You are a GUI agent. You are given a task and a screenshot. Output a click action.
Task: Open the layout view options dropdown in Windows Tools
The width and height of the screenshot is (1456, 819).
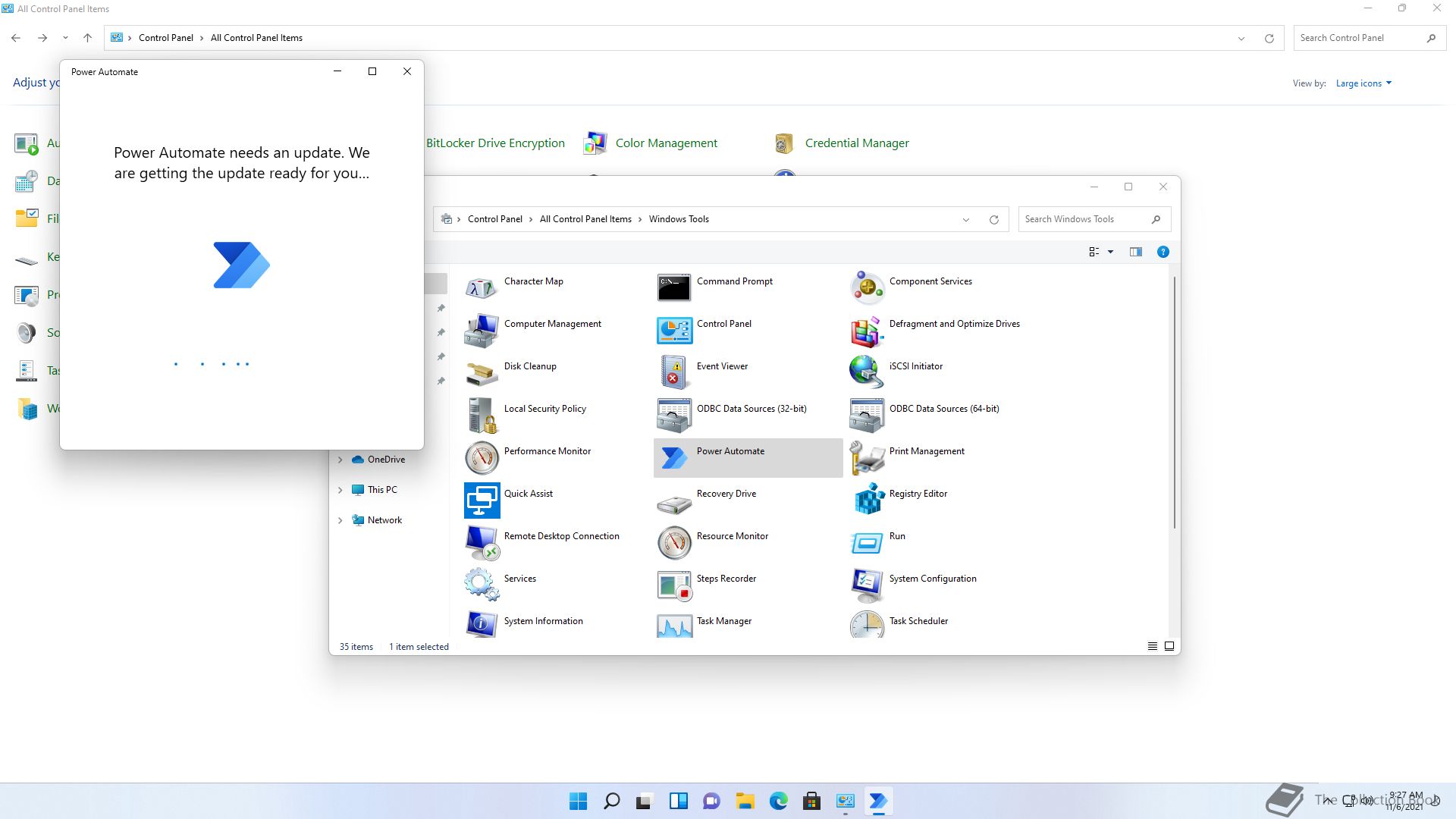click(x=1110, y=252)
